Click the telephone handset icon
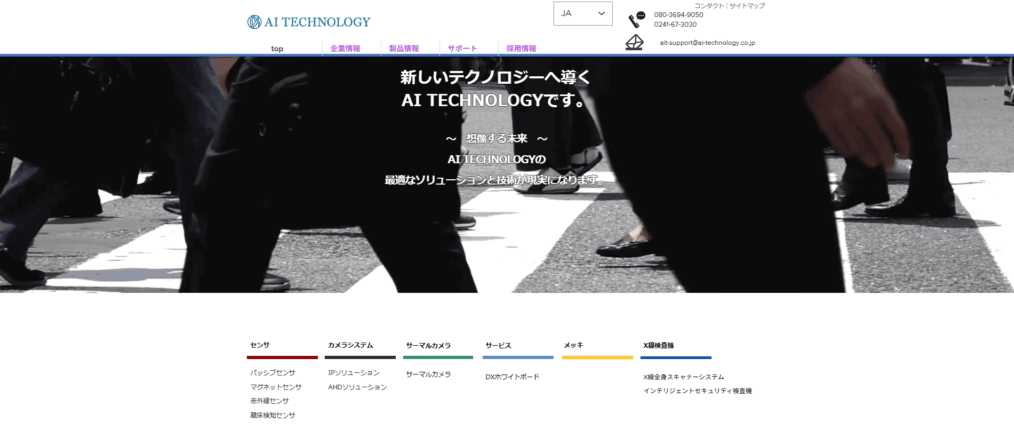The image size is (1014, 440). tap(637, 19)
